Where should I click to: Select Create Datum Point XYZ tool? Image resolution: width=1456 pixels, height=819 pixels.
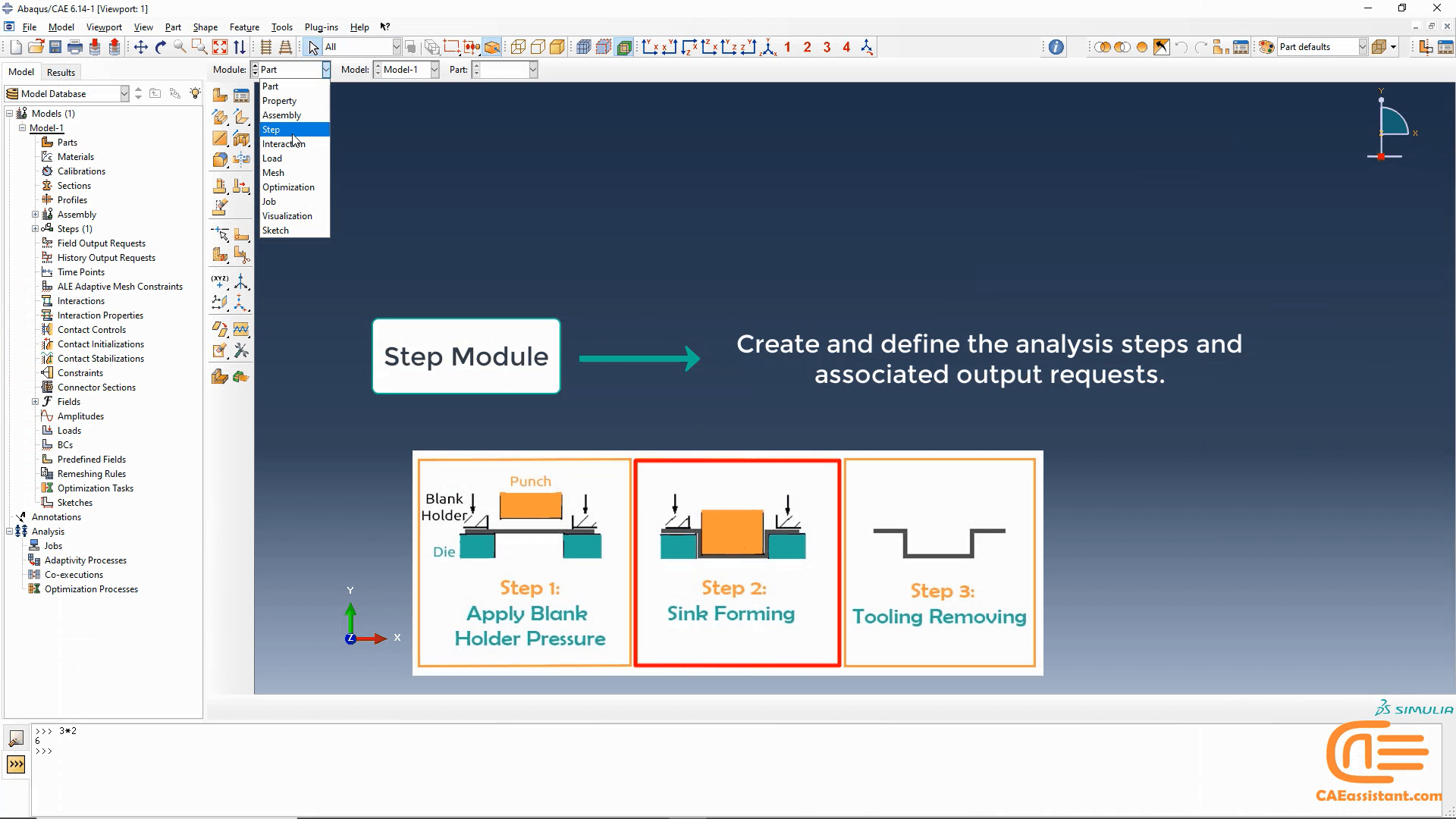pos(220,282)
